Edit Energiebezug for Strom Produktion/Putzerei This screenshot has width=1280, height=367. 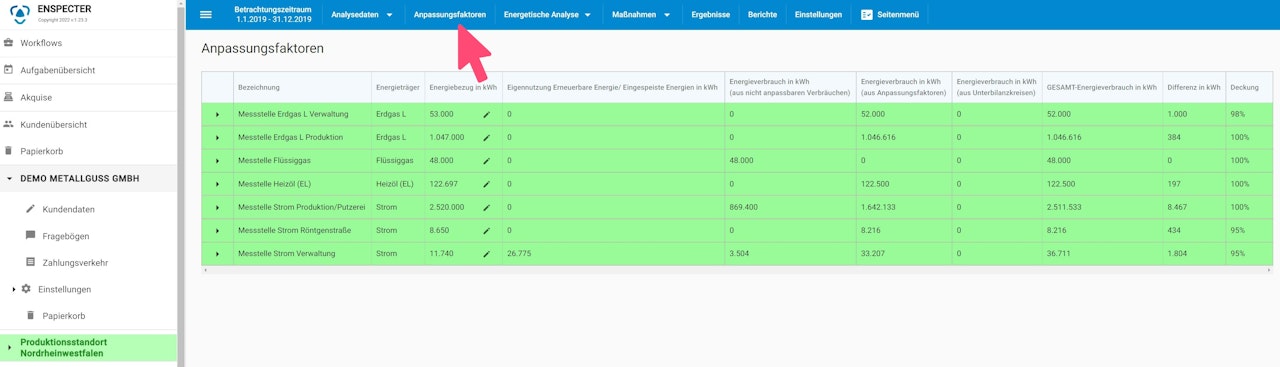[487, 207]
